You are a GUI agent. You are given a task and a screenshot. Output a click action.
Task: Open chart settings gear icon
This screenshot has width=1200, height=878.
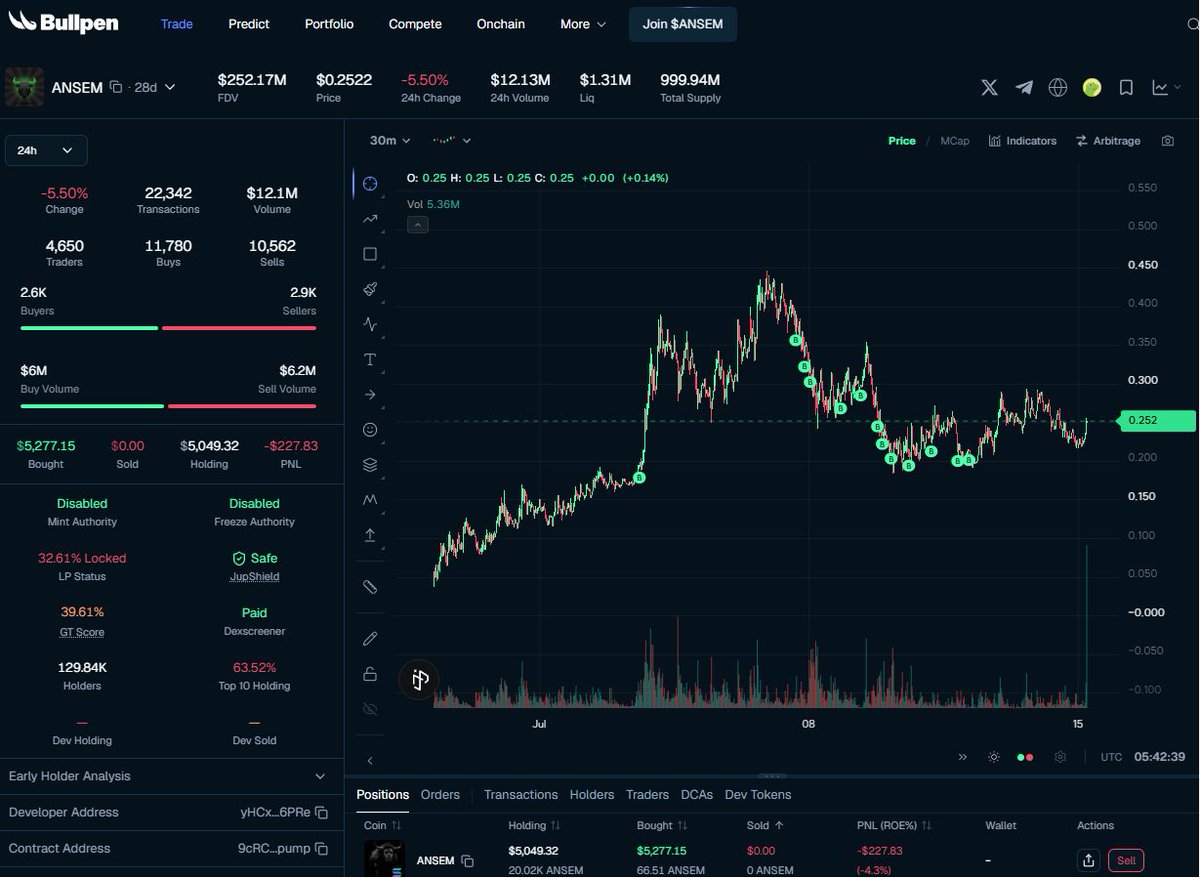[x=1060, y=757]
